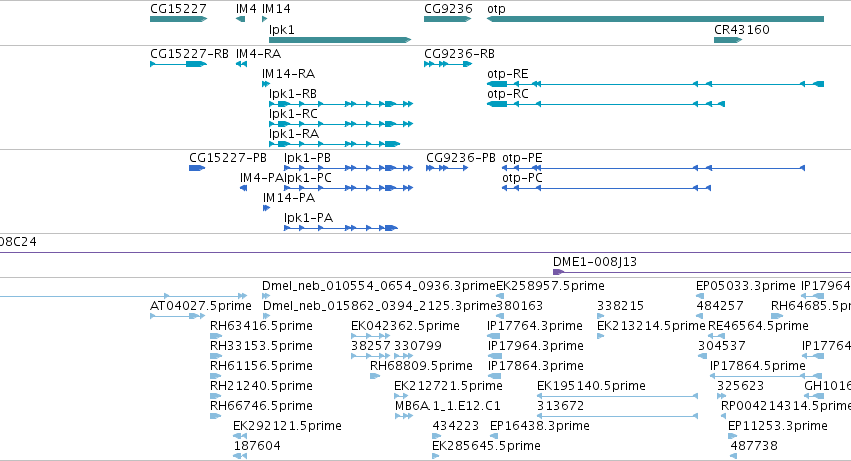Select the CG15227 gene label
Screen dimensions: 851x461
[178, 9]
